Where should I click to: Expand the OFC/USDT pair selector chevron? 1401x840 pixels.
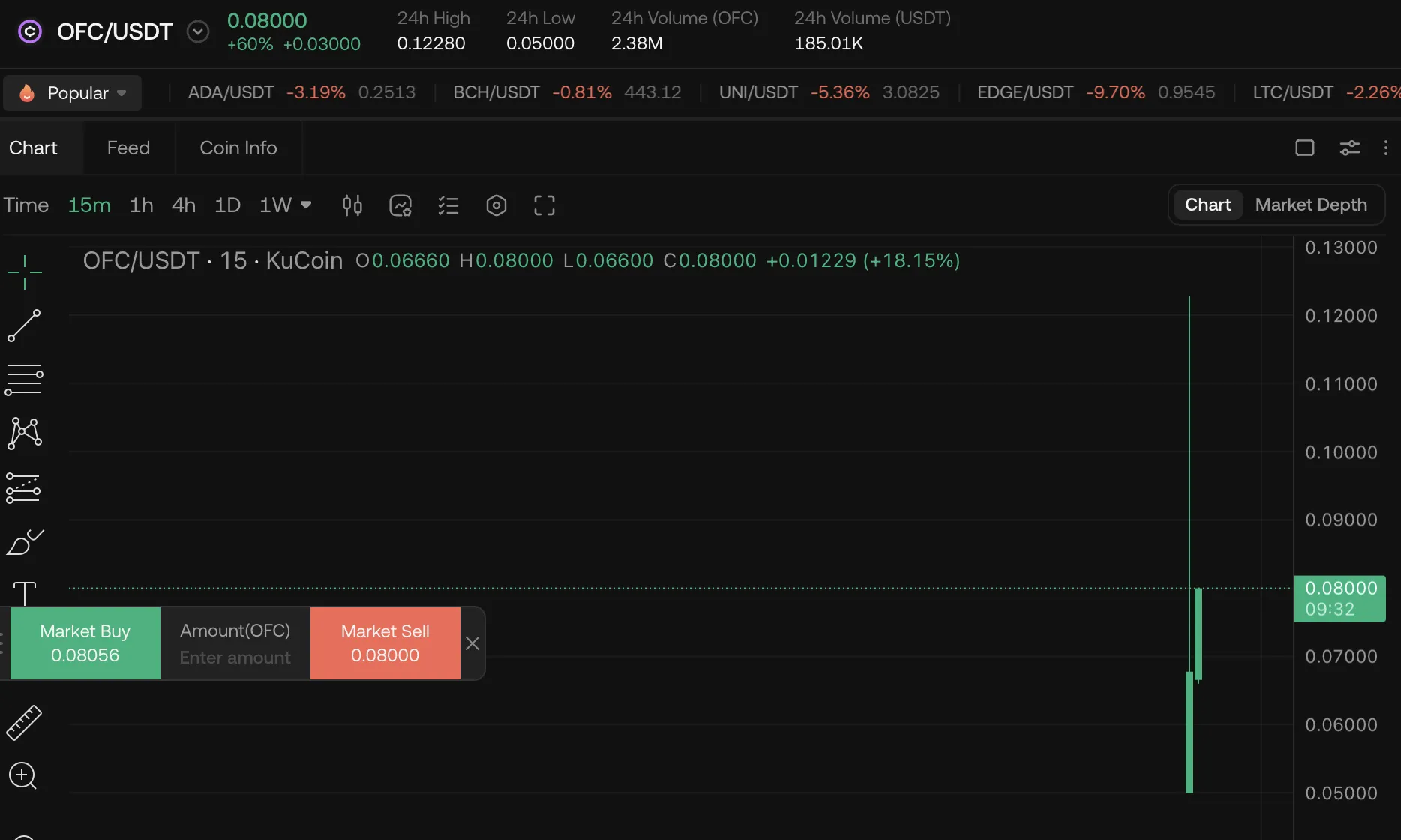(x=198, y=31)
